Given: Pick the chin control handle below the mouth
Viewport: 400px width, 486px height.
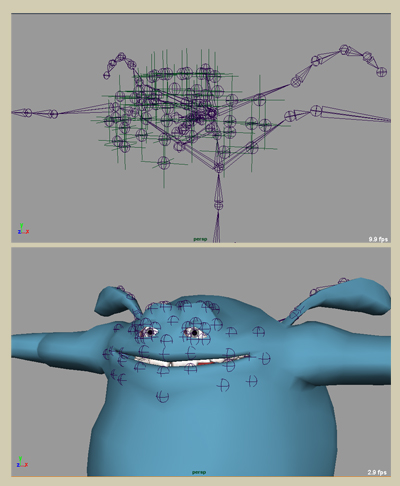Looking at the screenshot, I should coord(162,397).
